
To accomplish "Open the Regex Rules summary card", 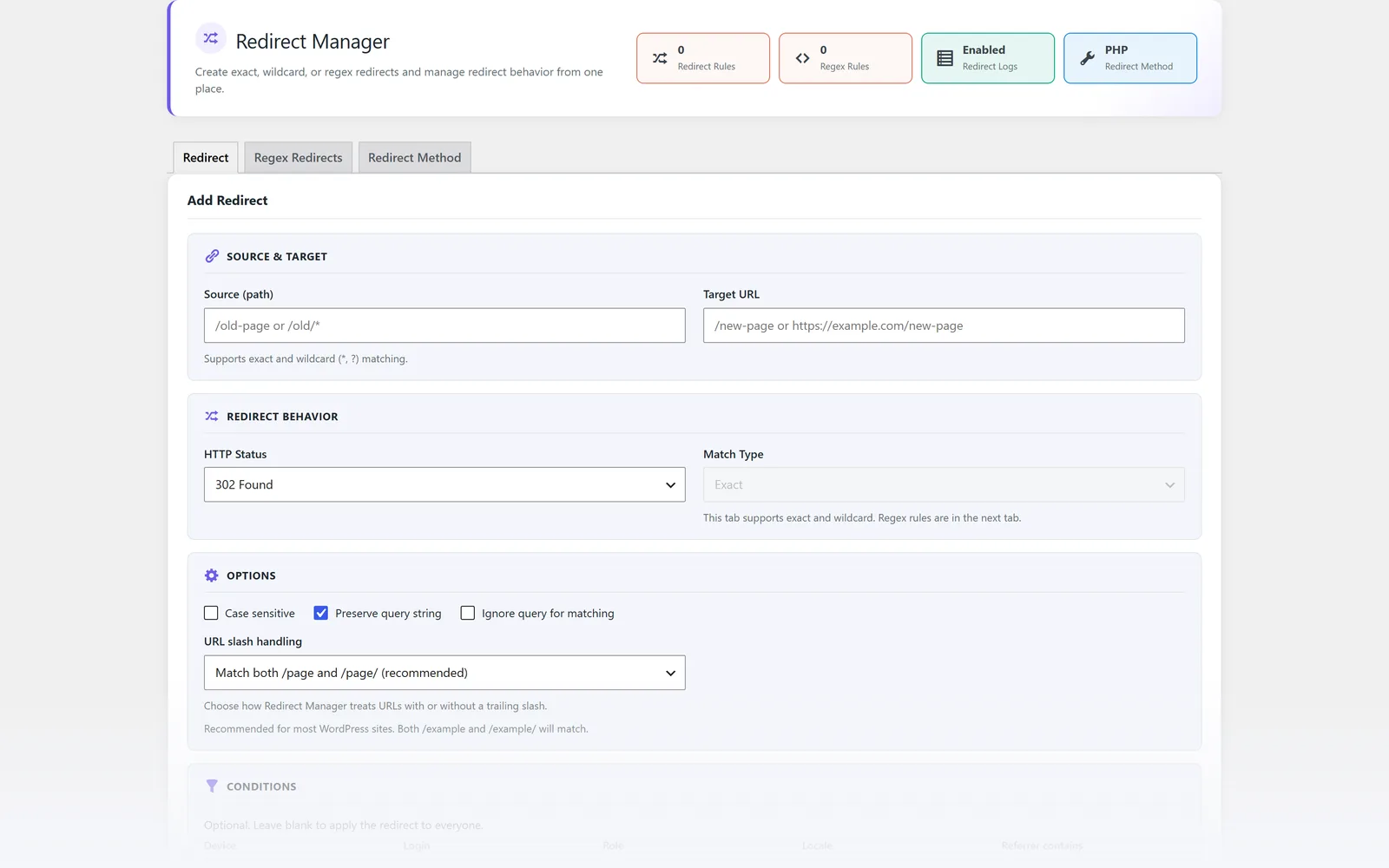I will click(846, 58).
